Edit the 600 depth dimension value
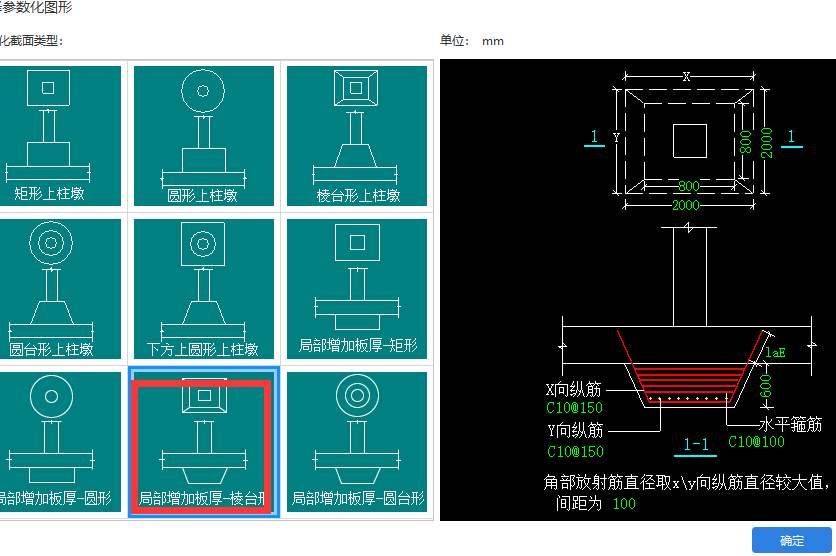Image resolution: width=836 pixels, height=556 pixels. pyautogui.click(x=766, y=385)
